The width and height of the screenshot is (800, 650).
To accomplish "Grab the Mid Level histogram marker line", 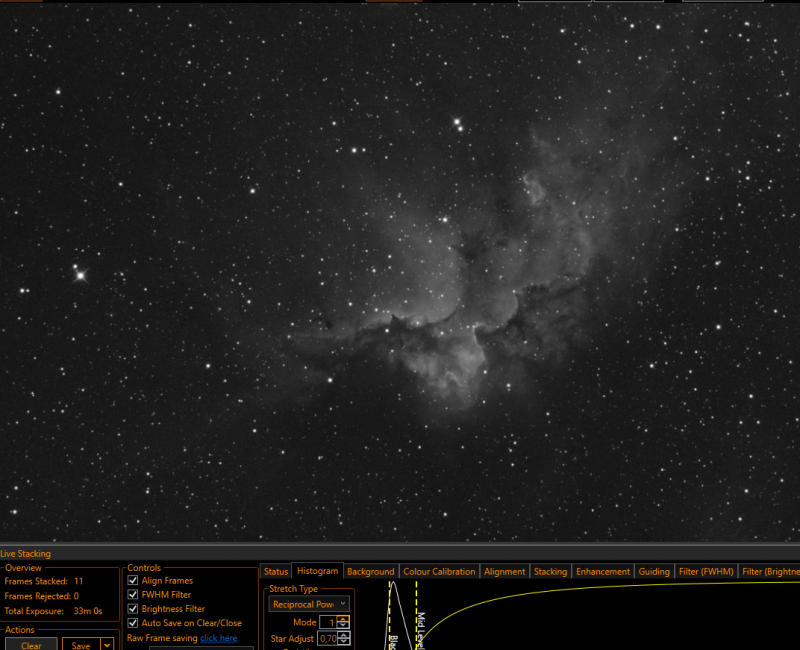I will [x=416, y=615].
